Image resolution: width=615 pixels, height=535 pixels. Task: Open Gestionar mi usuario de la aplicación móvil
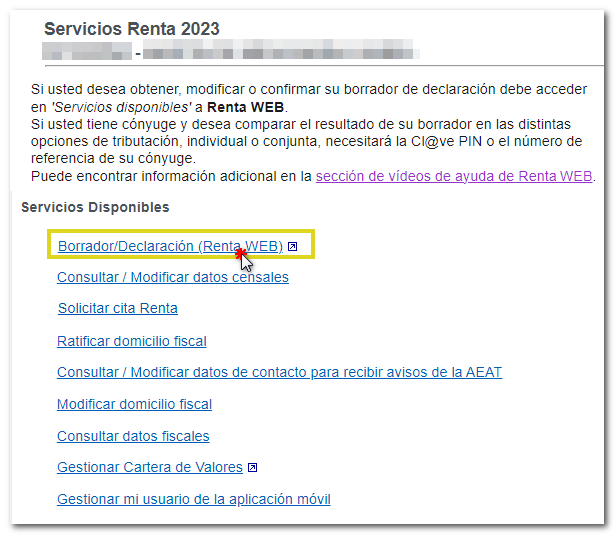pos(193,499)
